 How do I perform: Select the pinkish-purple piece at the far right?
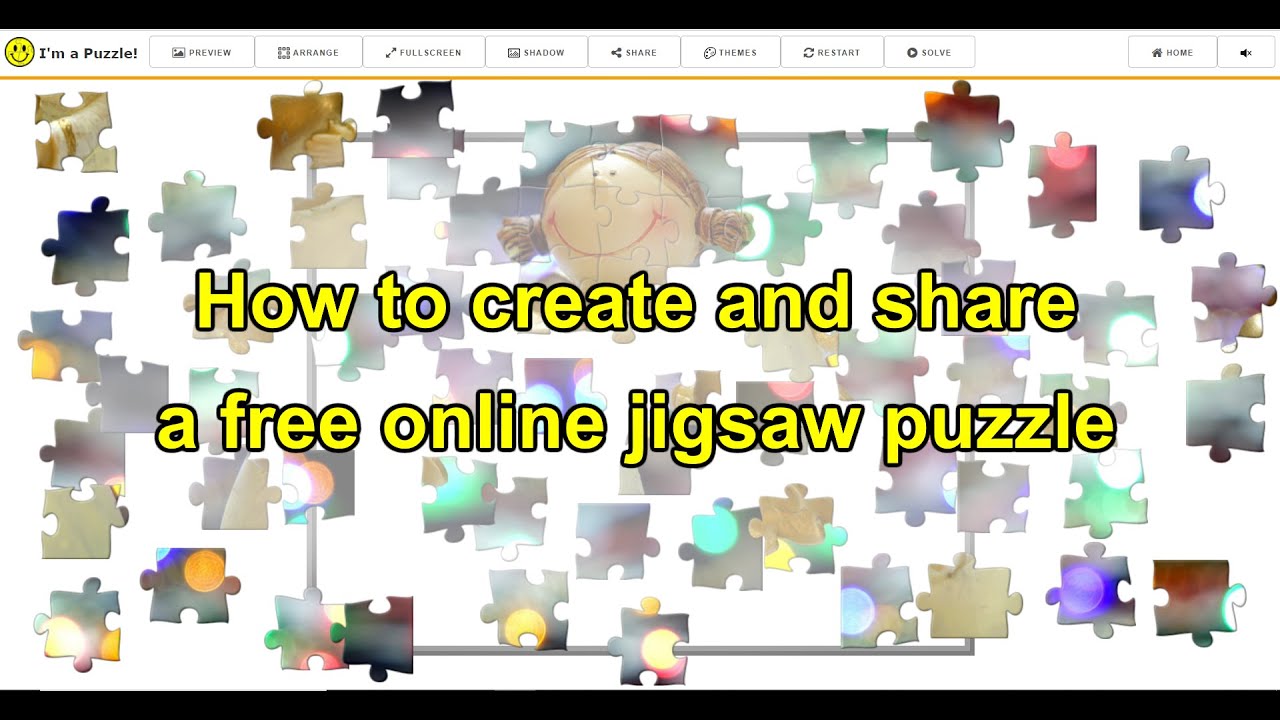(1232, 301)
